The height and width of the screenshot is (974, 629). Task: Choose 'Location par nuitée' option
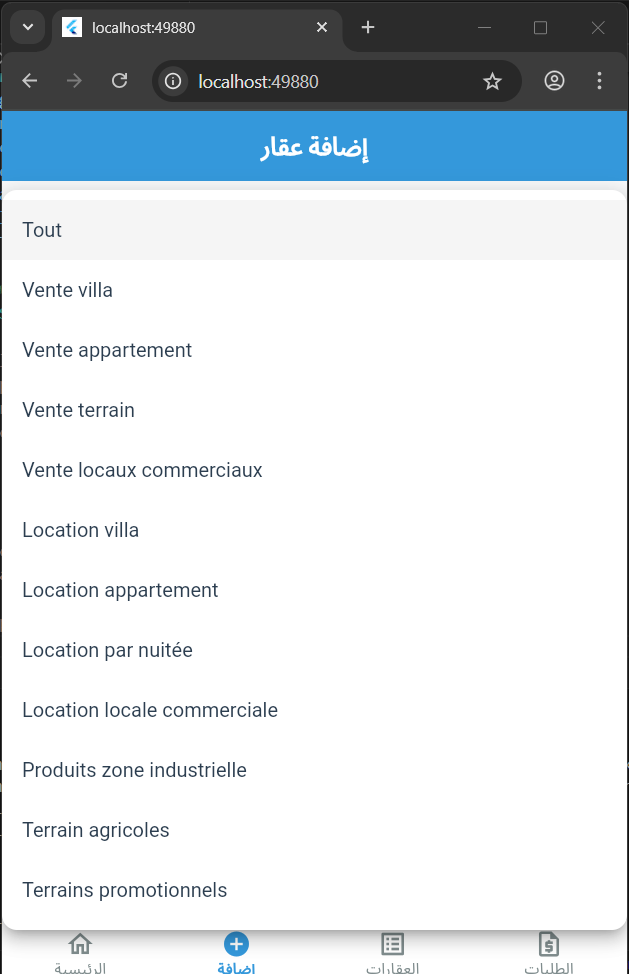click(107, 650)
